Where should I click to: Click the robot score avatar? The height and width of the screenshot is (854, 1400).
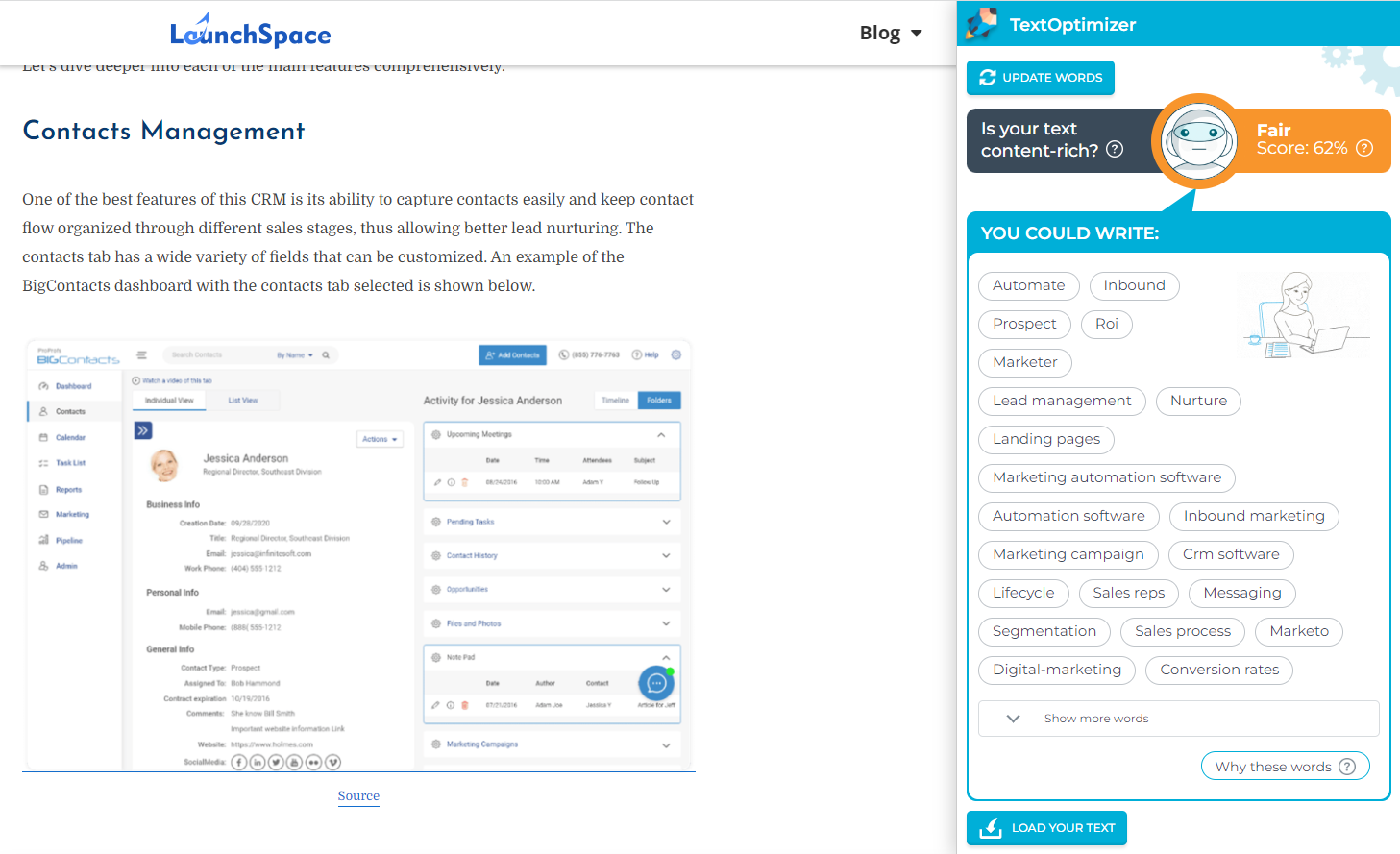click(x=1198, y=141)
